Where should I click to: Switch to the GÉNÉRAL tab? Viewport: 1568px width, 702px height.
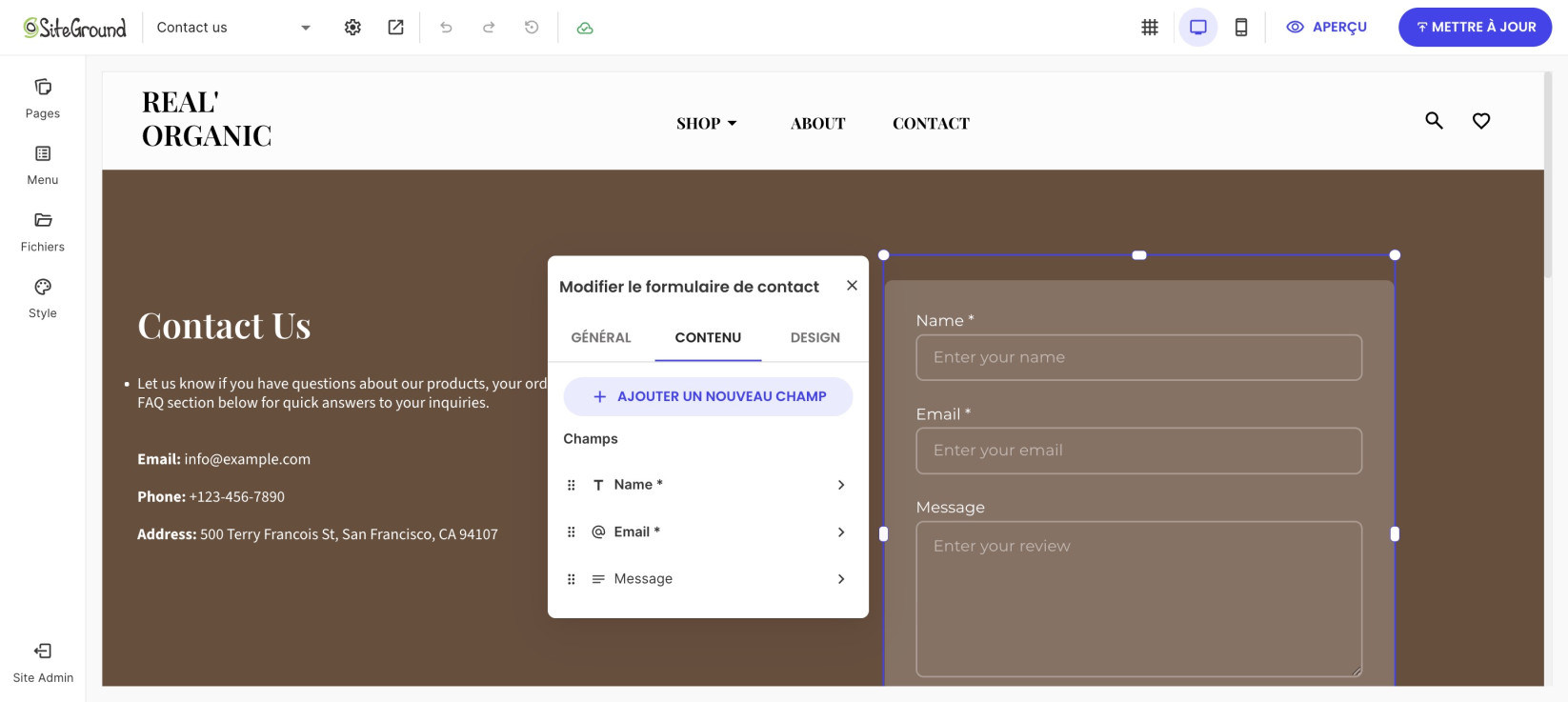(x=601, y=337)
